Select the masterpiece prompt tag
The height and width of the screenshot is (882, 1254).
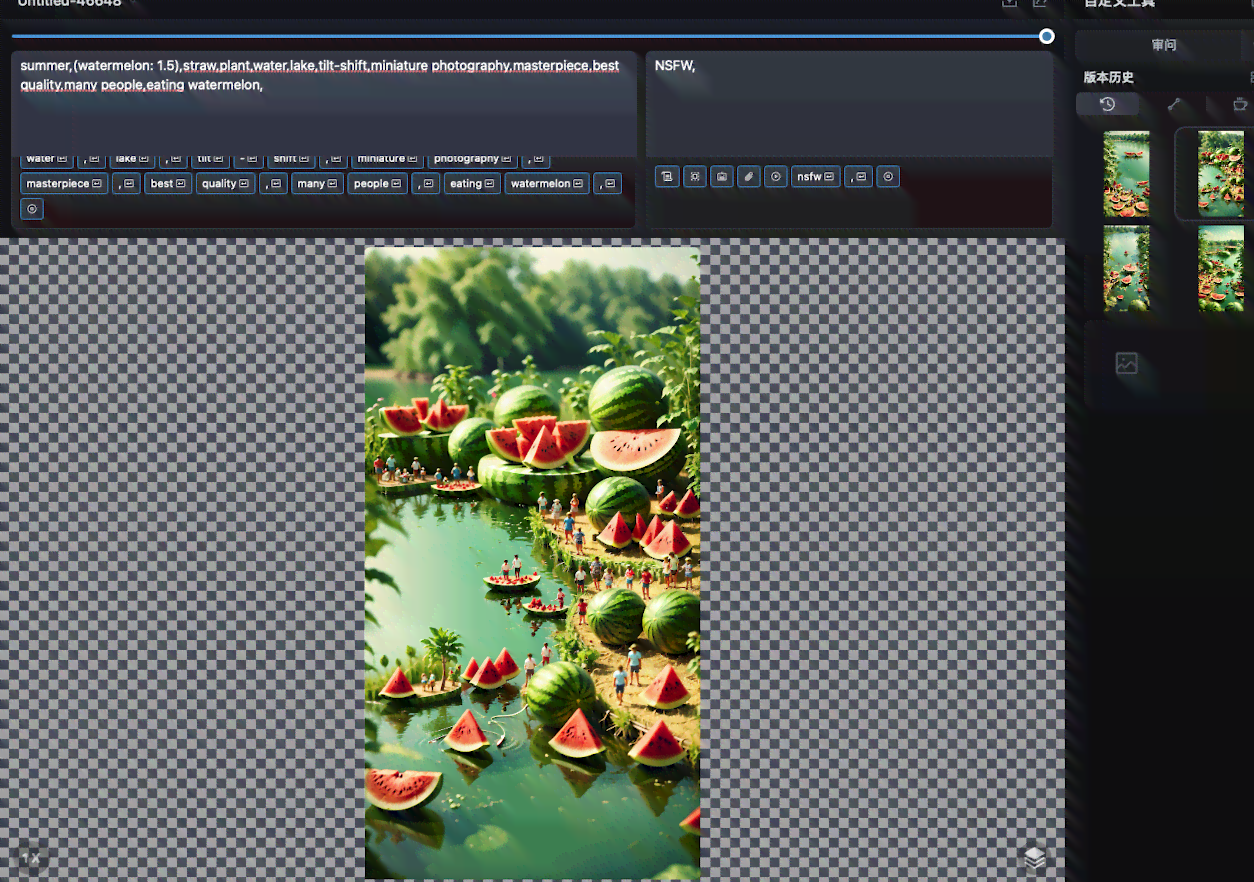click(64, 184)
